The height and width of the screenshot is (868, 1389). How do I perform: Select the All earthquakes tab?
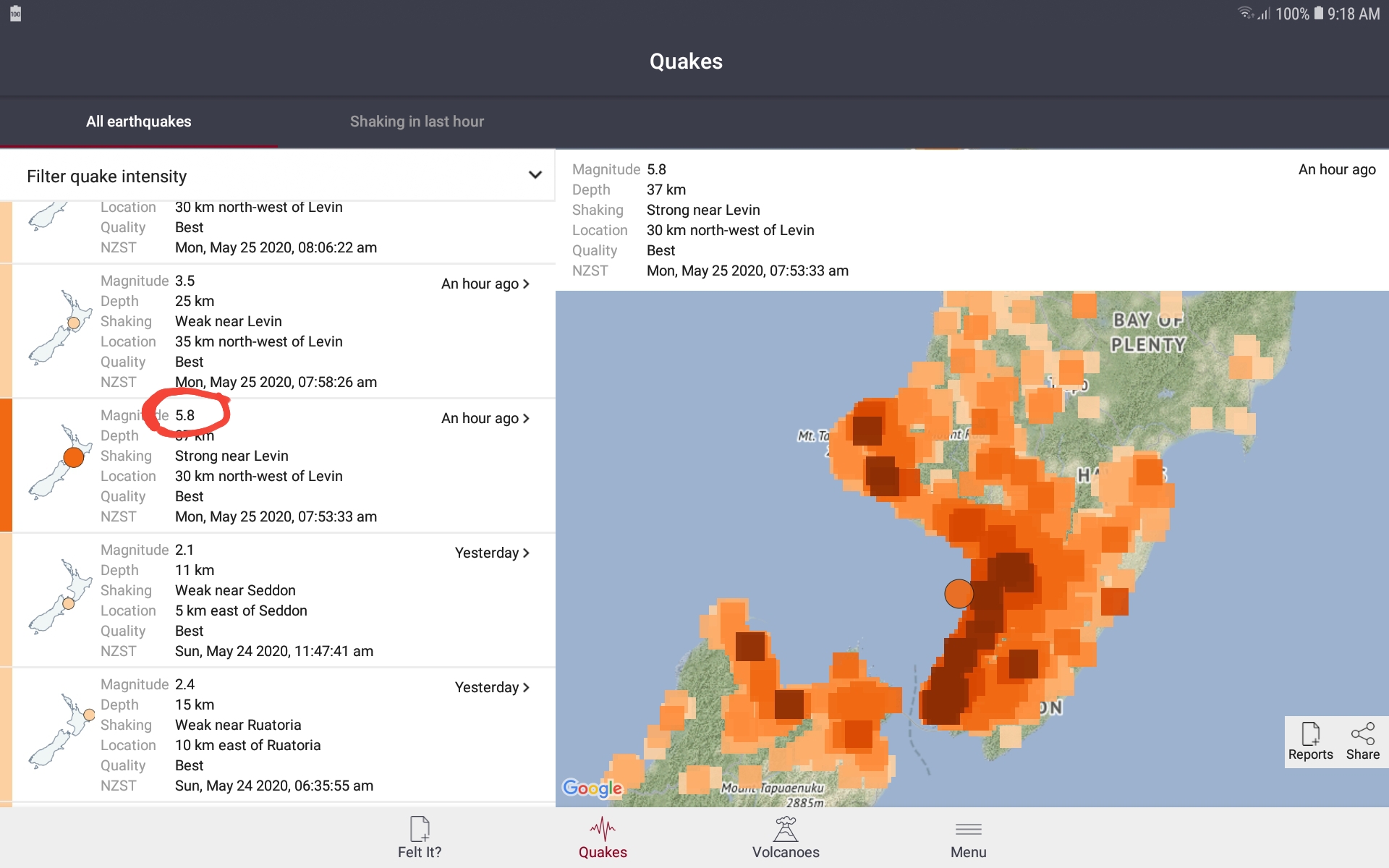point(139,122)
